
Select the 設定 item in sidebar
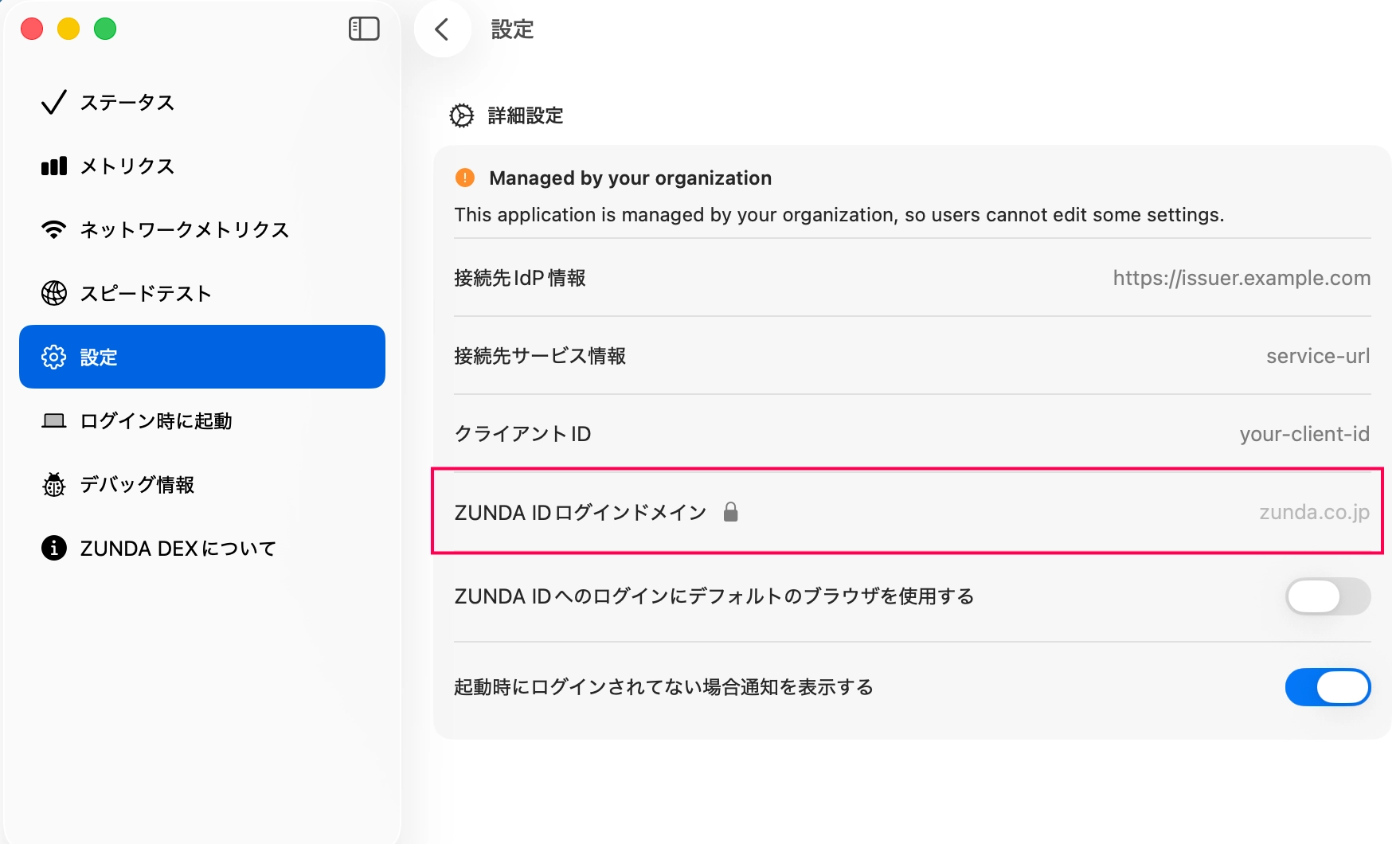tap(202, 357)
